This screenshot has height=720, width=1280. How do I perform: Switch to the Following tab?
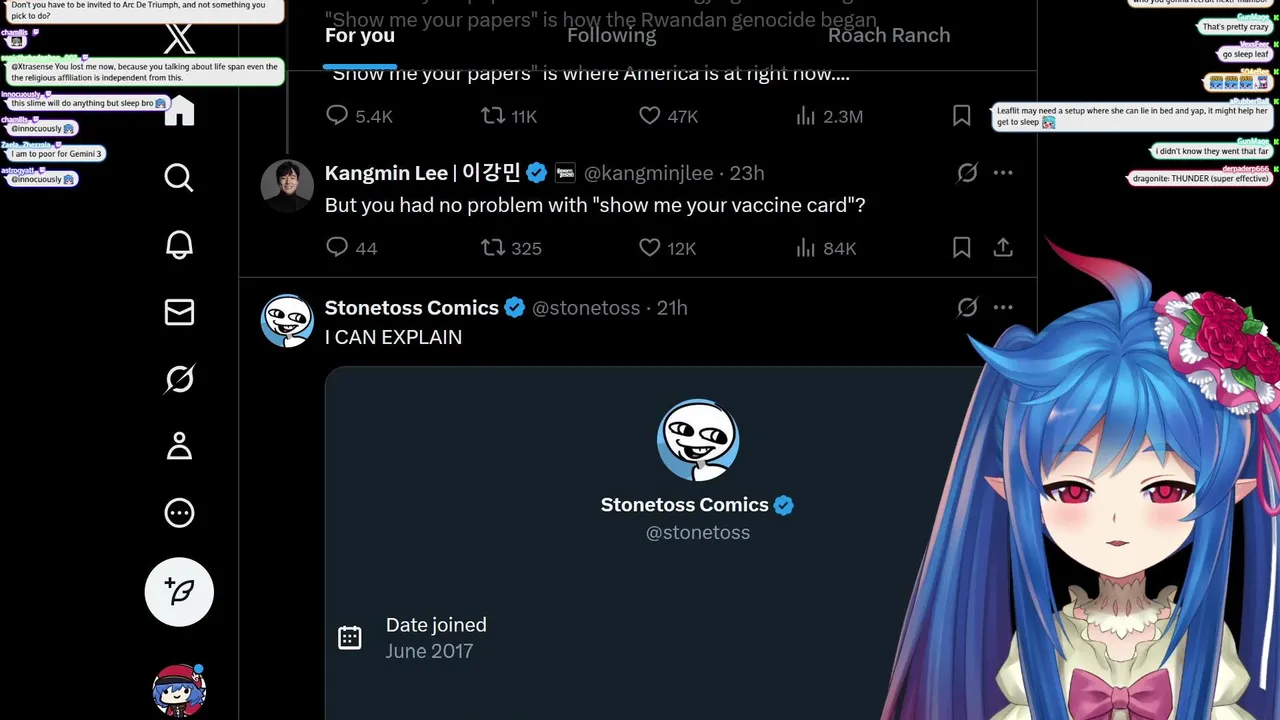tap(612, 36)
